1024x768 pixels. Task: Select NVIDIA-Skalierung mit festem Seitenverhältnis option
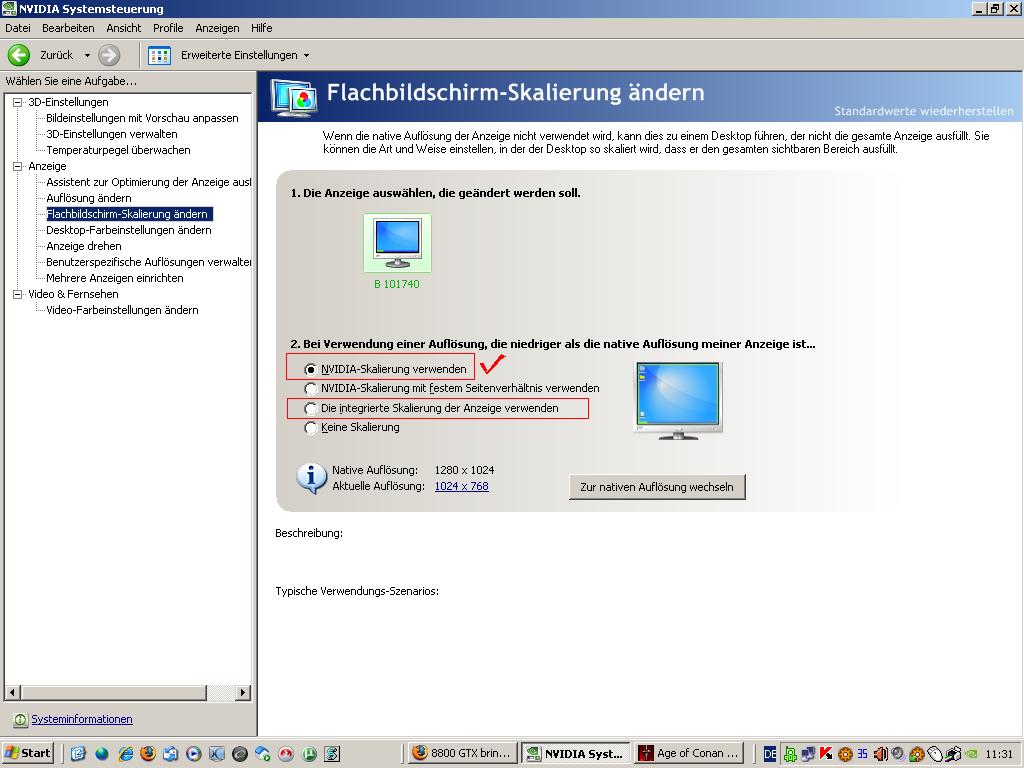click(x=311, y=389)
